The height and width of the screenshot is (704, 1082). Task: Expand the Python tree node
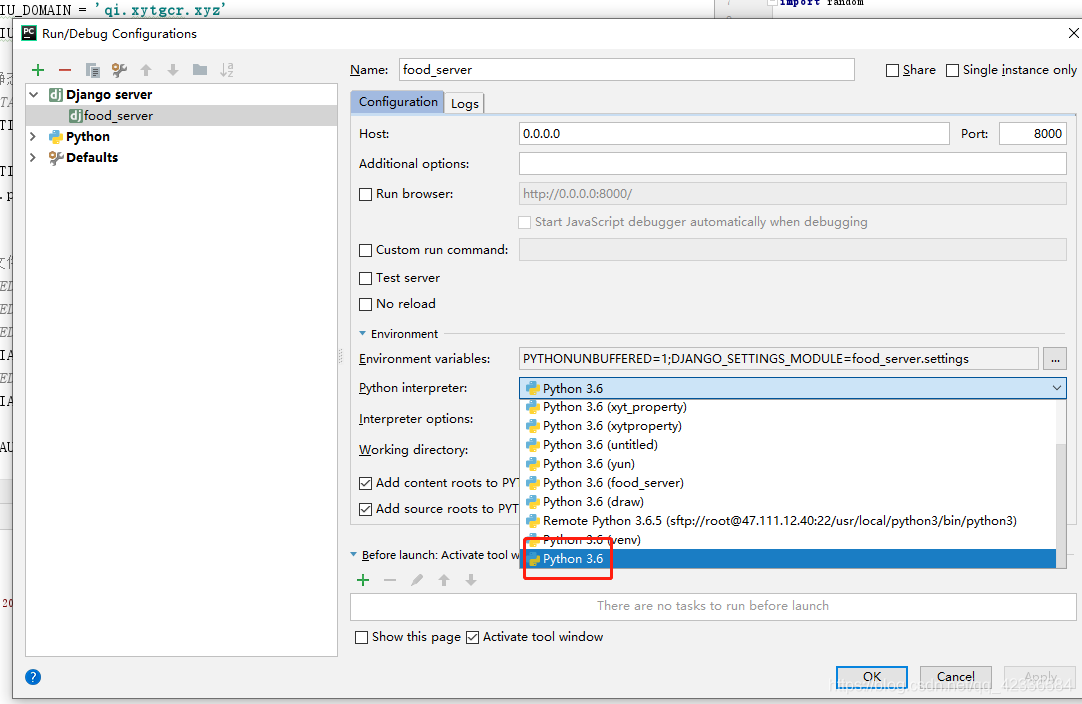tap(33, 137)
